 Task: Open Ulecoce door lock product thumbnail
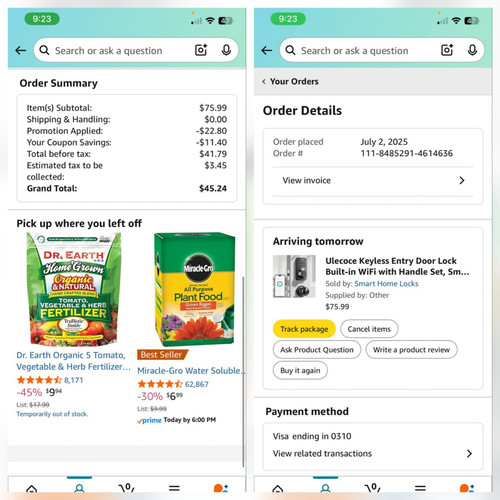coord(294,276)
